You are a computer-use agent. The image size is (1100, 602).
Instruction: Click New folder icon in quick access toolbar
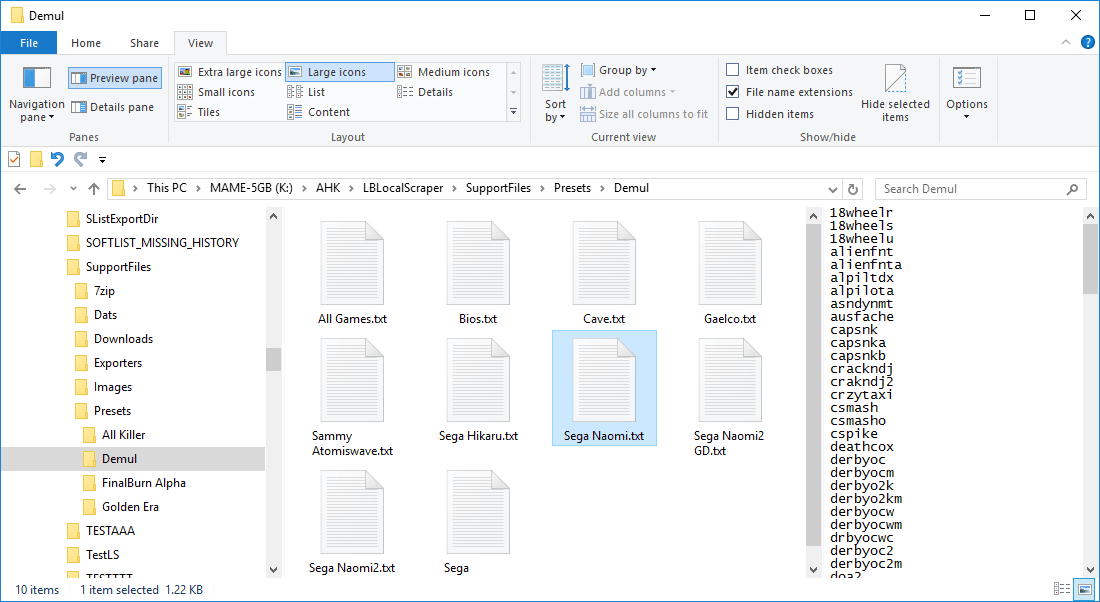coord(36,159)
